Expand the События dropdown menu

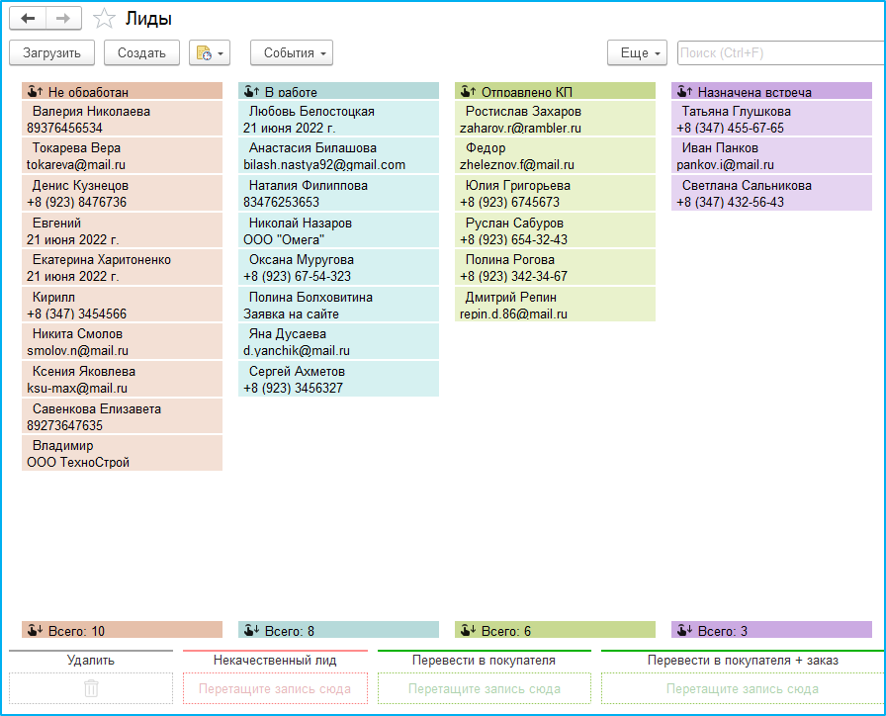pos(292,53)
